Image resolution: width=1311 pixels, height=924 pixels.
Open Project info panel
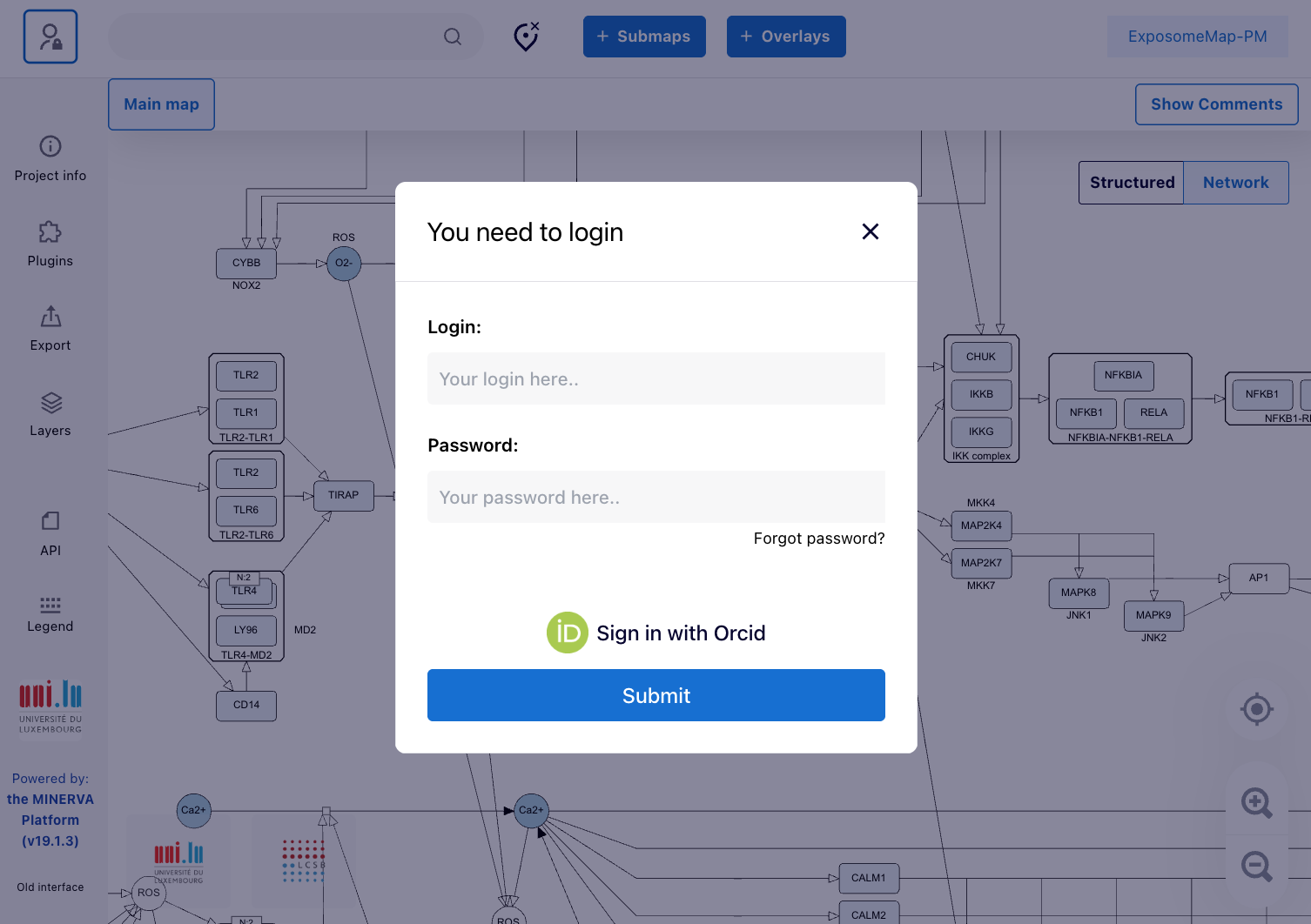(x=50, y=158)
